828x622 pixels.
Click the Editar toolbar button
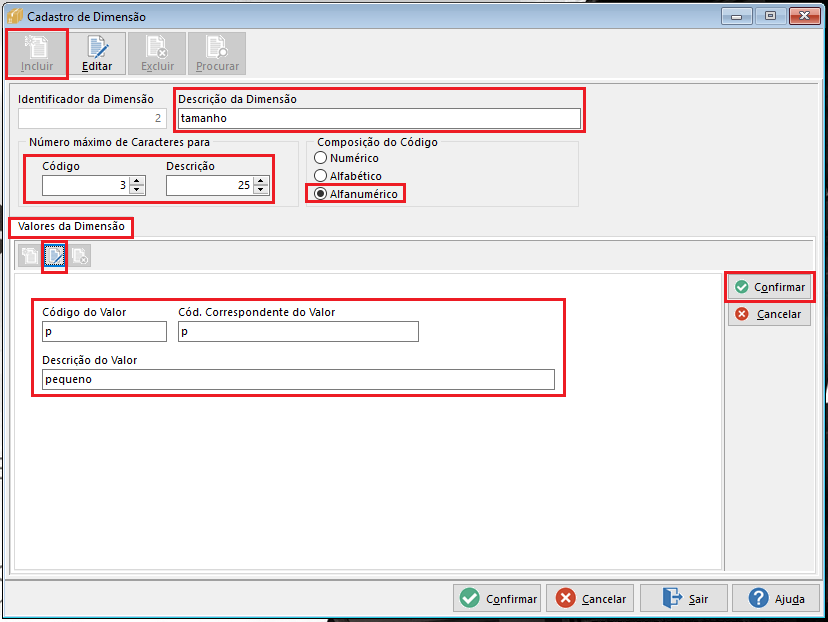tap(97, 53)
